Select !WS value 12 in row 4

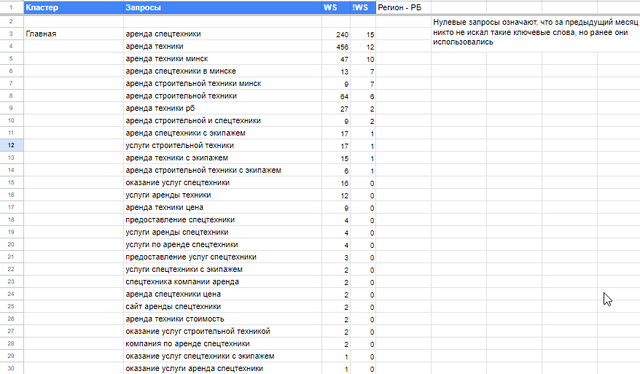click(363, 47)
